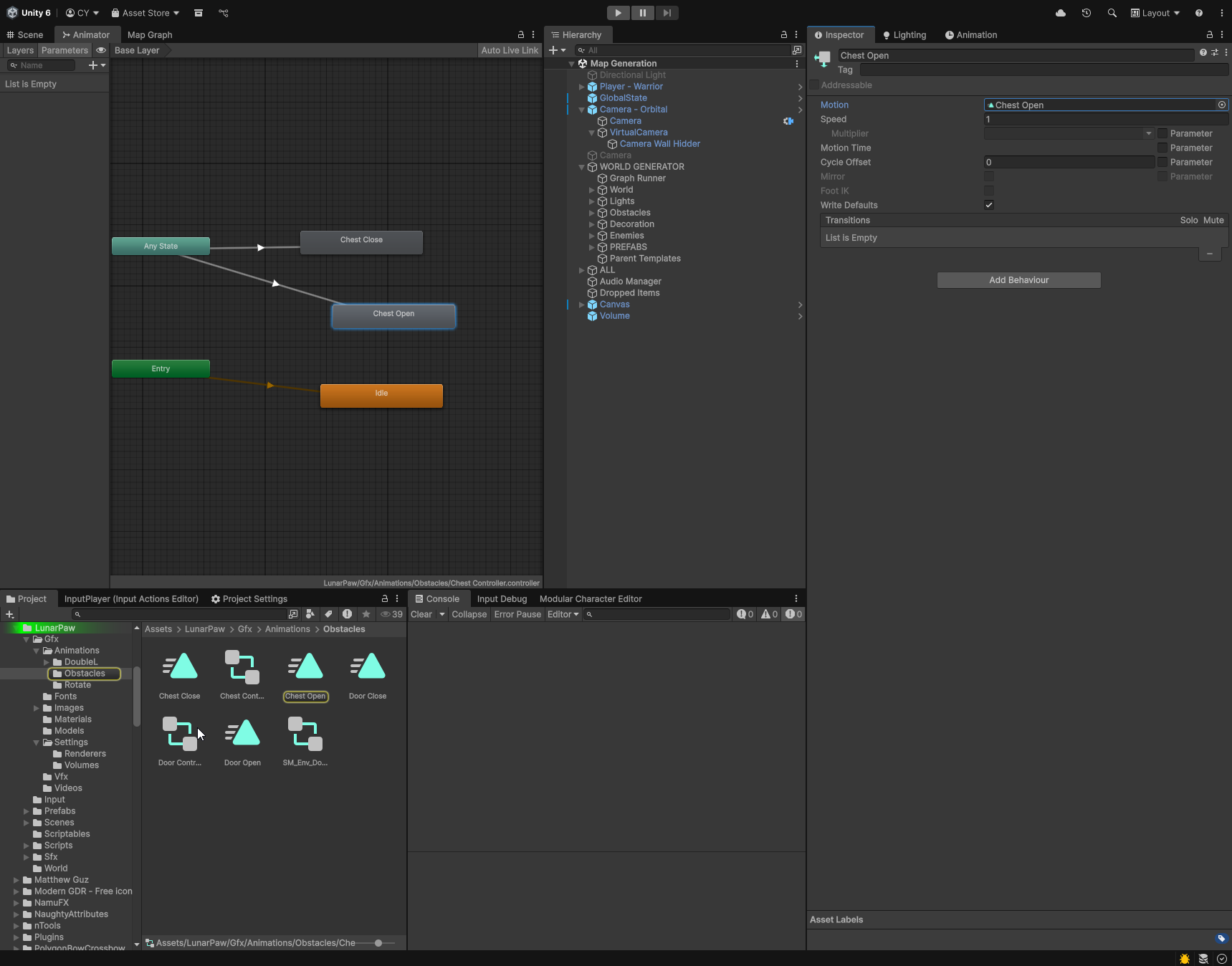This screenshot has height=966, width=1232.
Task: Switch to the Lighting tab
Action: coord(904,35)
